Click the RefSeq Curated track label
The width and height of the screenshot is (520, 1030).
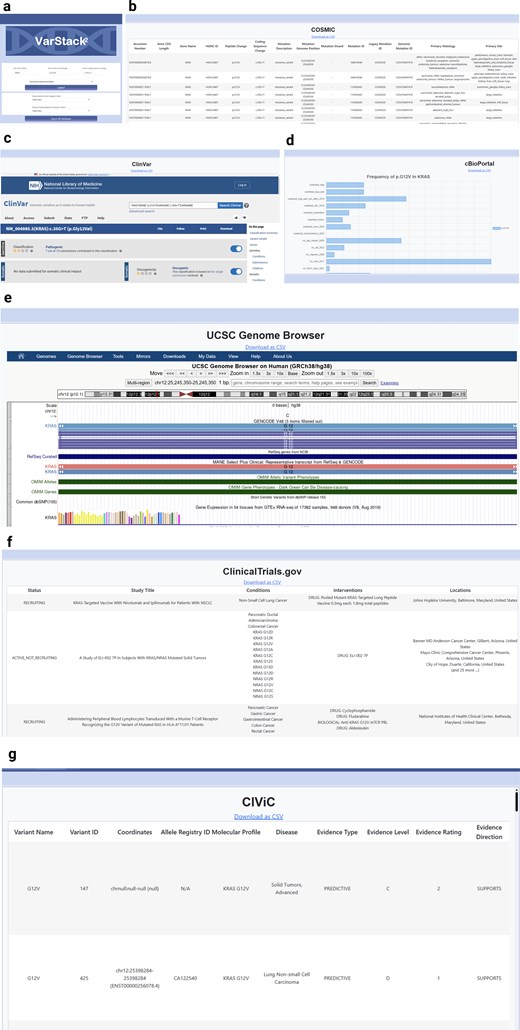[x=41, y=455]
